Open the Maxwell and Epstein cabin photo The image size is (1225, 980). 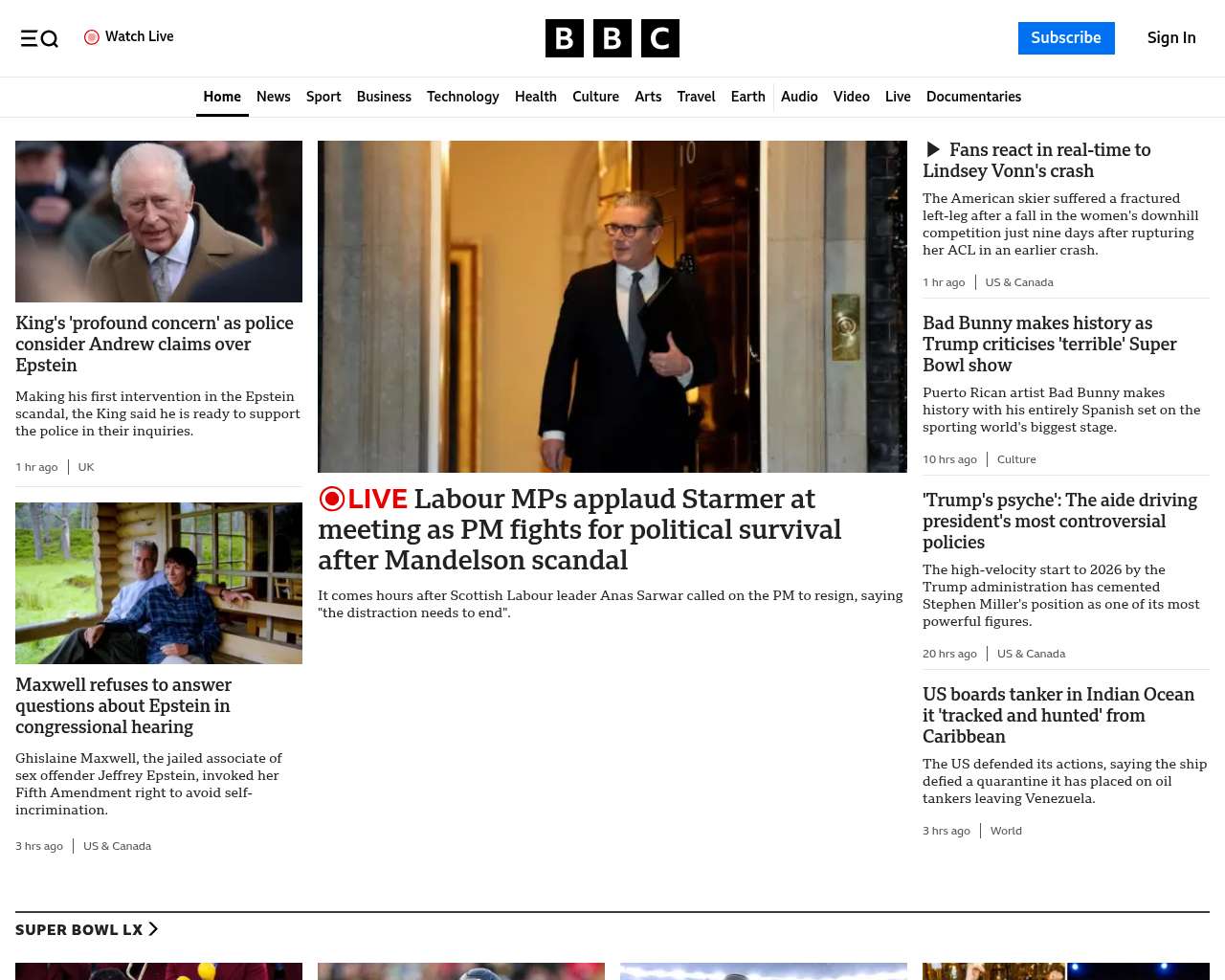159,583
